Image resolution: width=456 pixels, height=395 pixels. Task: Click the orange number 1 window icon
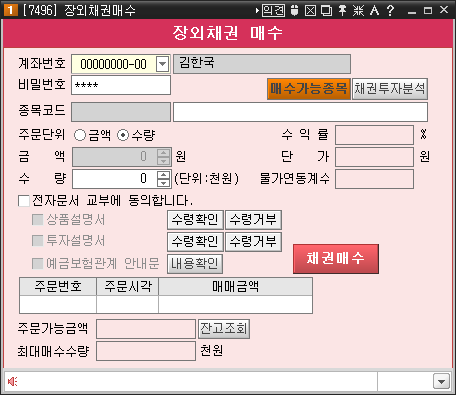pyautogui.click(x=10, y=10)
